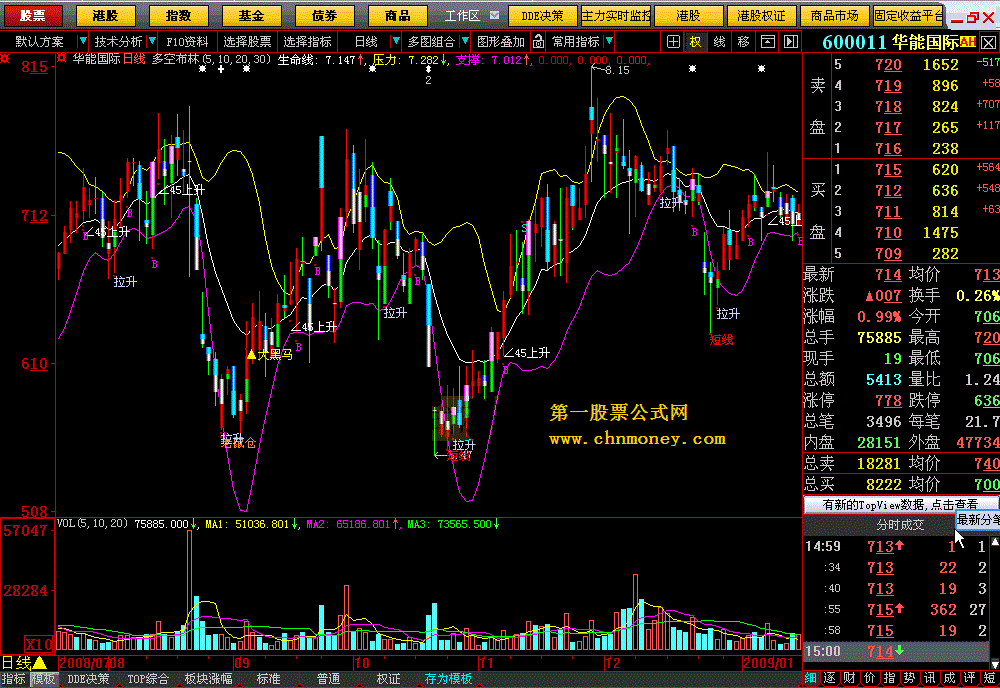Select the 板块涨幅 template tab
1000x688 pixels.
point(208,679)
